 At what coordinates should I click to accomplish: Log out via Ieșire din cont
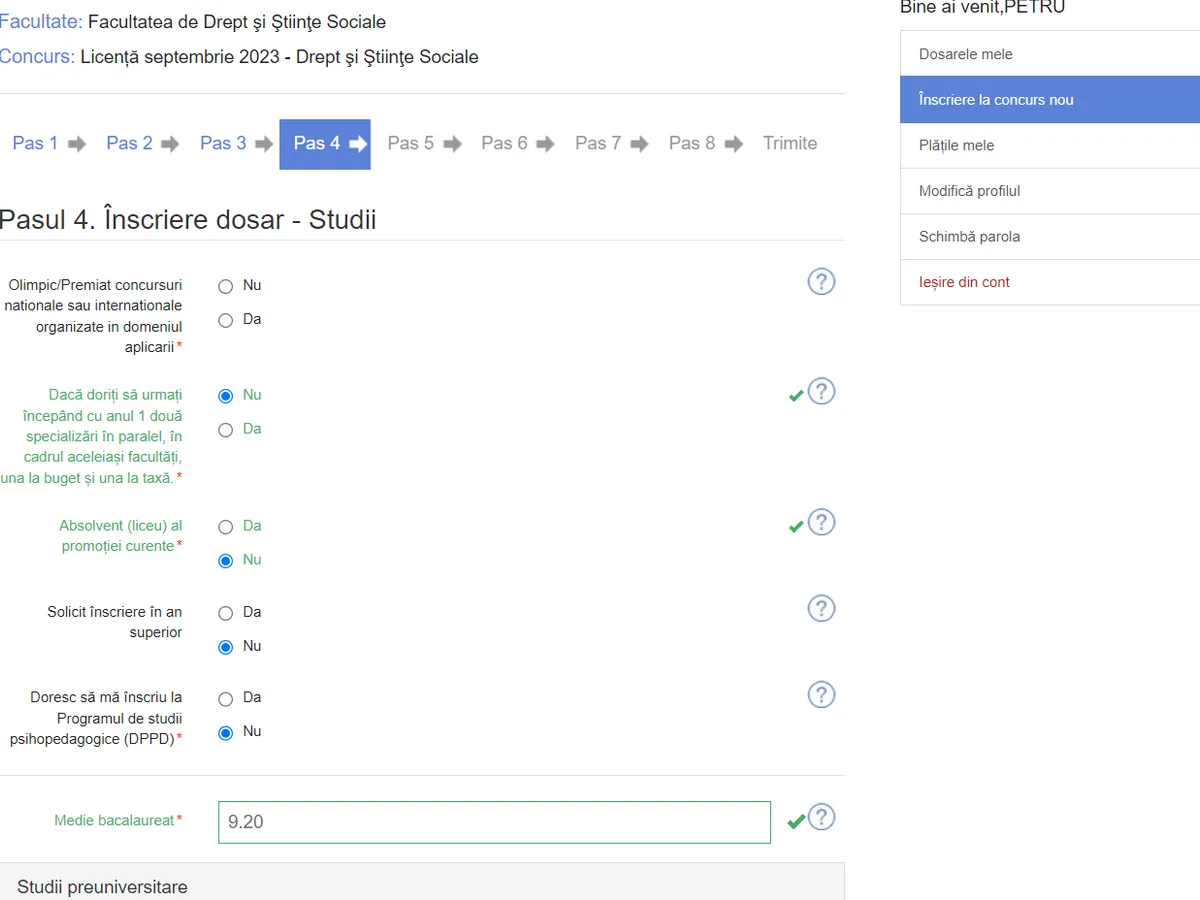(x=964, y=283)
